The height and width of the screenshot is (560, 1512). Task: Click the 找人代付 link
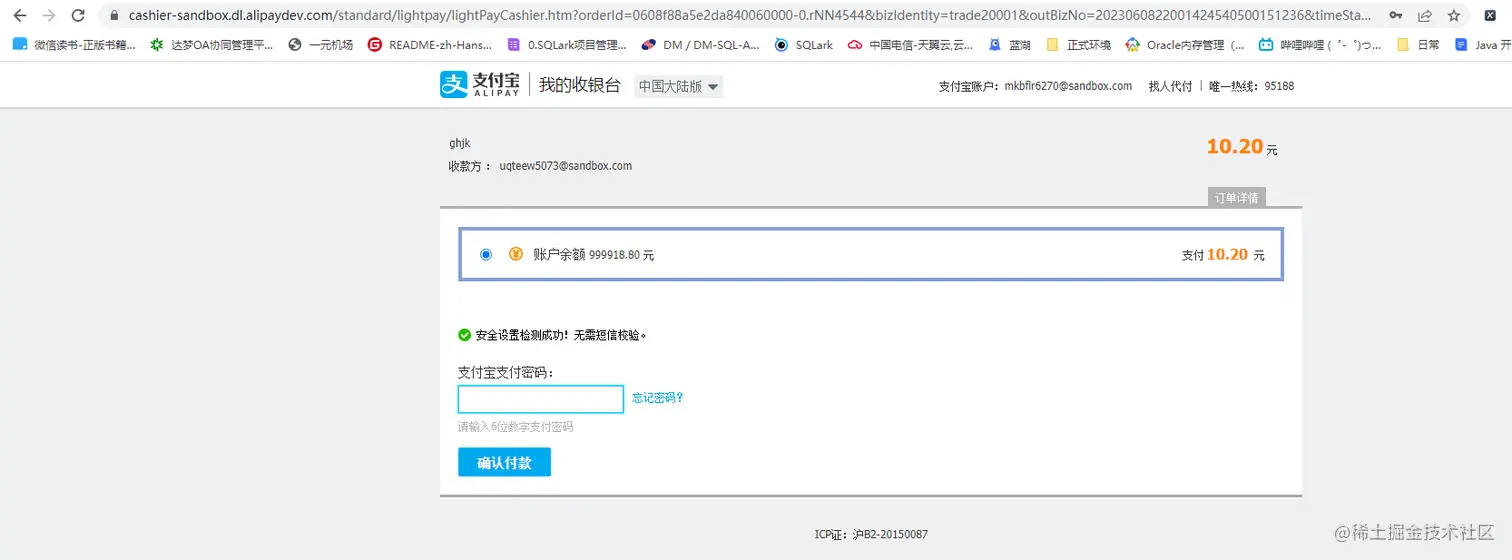1170,86
